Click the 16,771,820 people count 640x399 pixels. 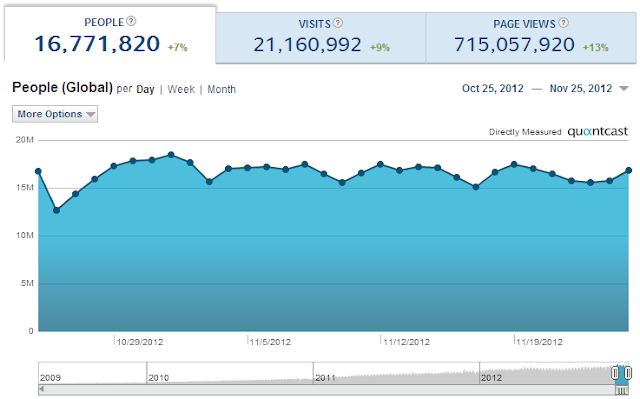[97, 44]
